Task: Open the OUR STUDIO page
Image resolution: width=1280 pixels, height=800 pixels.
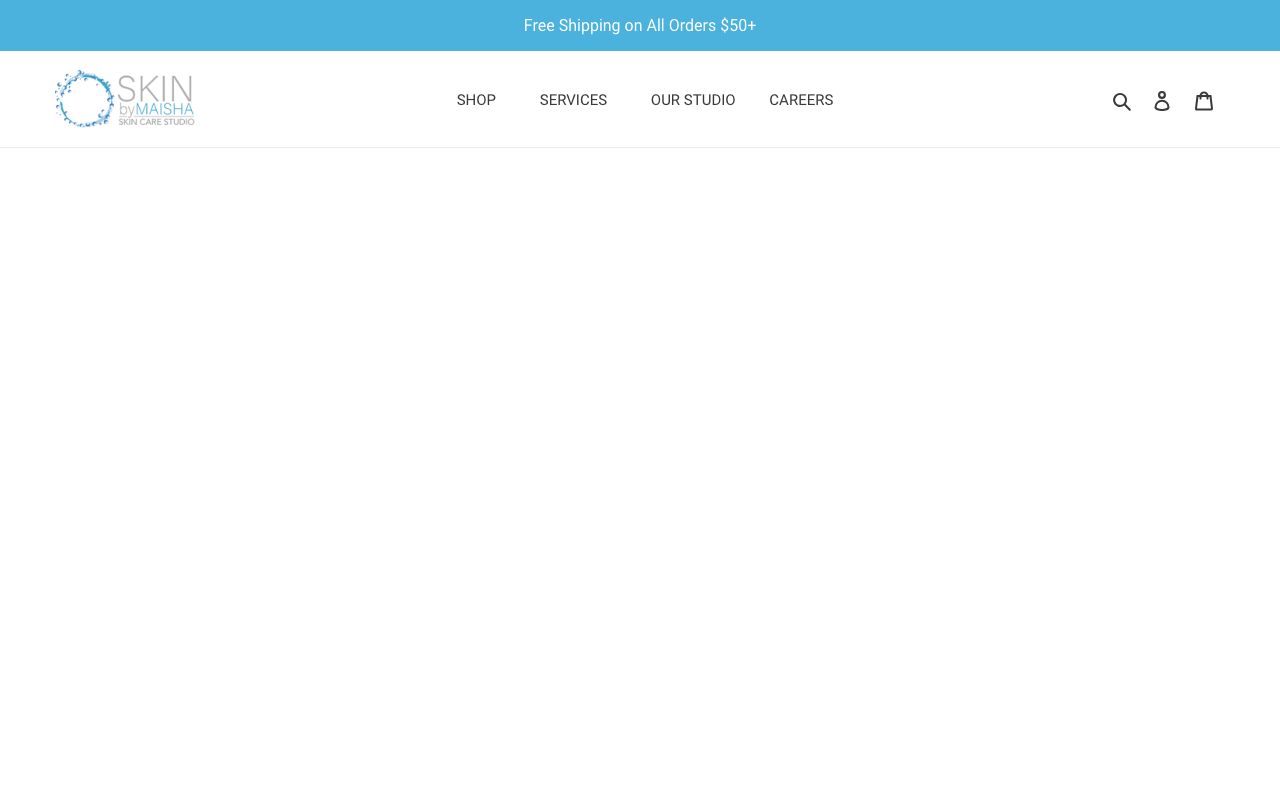Action: pyautogui.click(x=693, y=100)
